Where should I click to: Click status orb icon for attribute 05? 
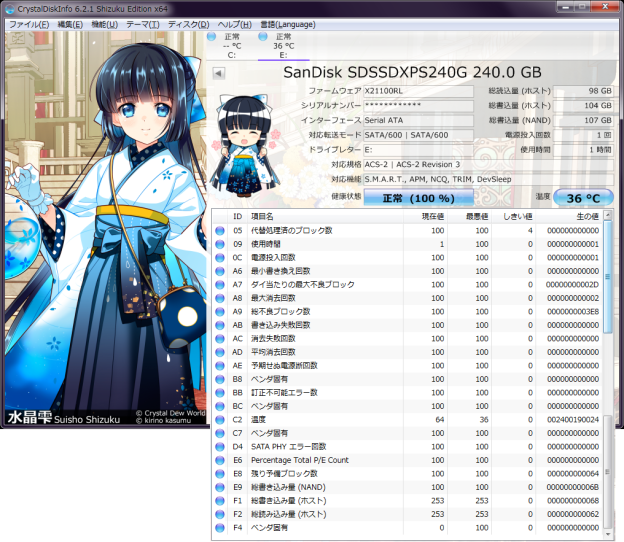(220, 230)
